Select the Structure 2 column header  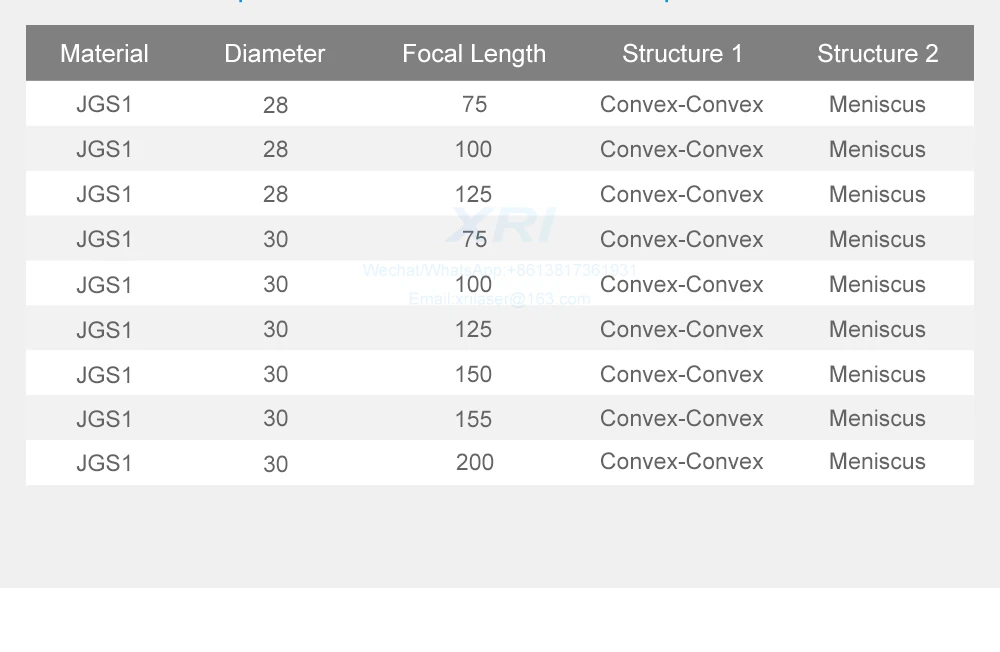pos(878,54)
